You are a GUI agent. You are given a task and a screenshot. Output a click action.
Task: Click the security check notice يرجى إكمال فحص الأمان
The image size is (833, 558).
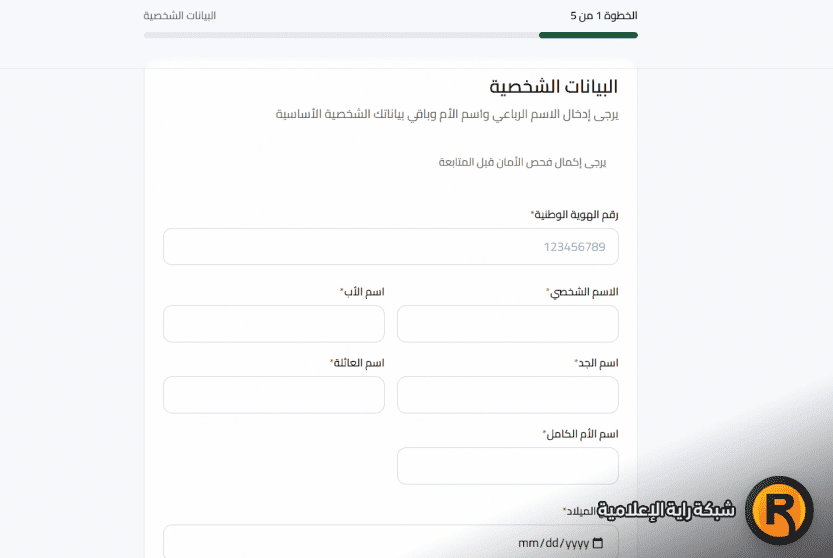[x=522, y=162]
